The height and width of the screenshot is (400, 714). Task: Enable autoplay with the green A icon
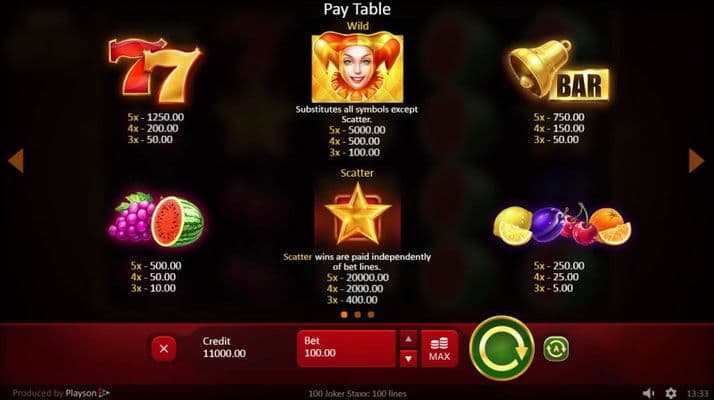tap(556, 349)
